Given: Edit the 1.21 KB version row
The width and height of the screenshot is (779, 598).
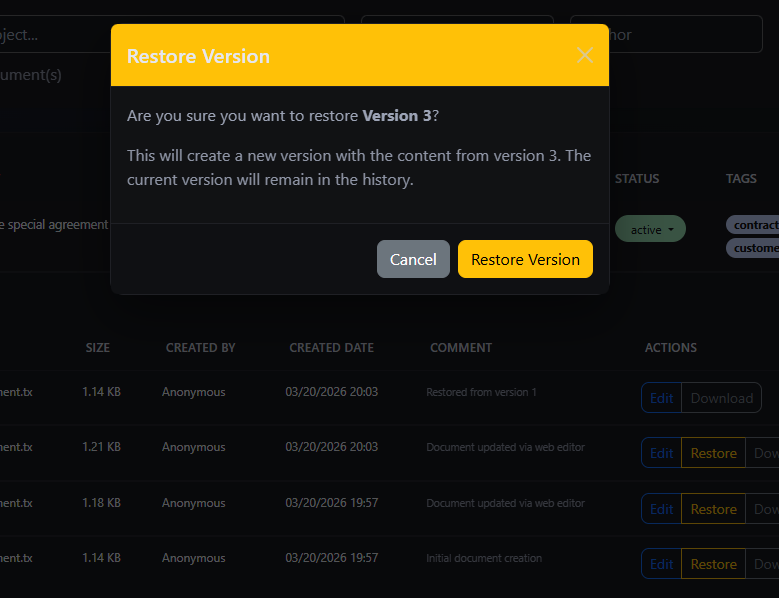Looking at the screenshot, I should click(x=661, y=453).
